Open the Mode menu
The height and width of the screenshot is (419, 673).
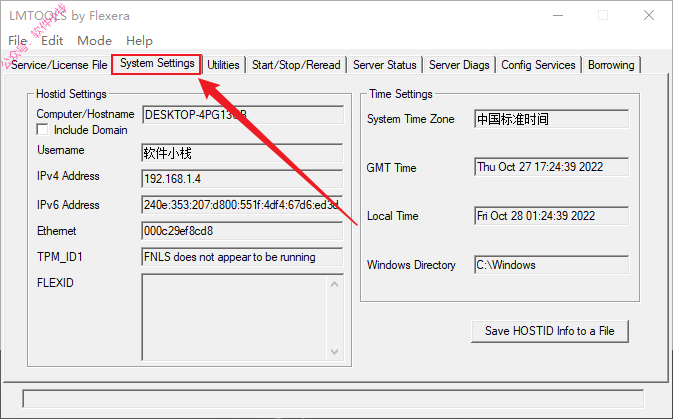click(x=94, y=41)
